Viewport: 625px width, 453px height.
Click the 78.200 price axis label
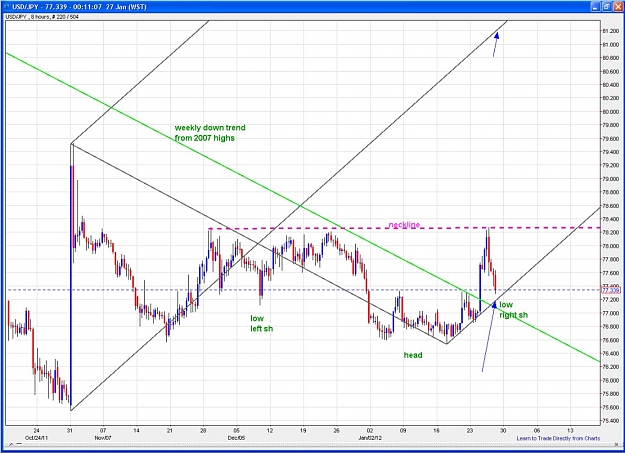click(x=611, y=232)
